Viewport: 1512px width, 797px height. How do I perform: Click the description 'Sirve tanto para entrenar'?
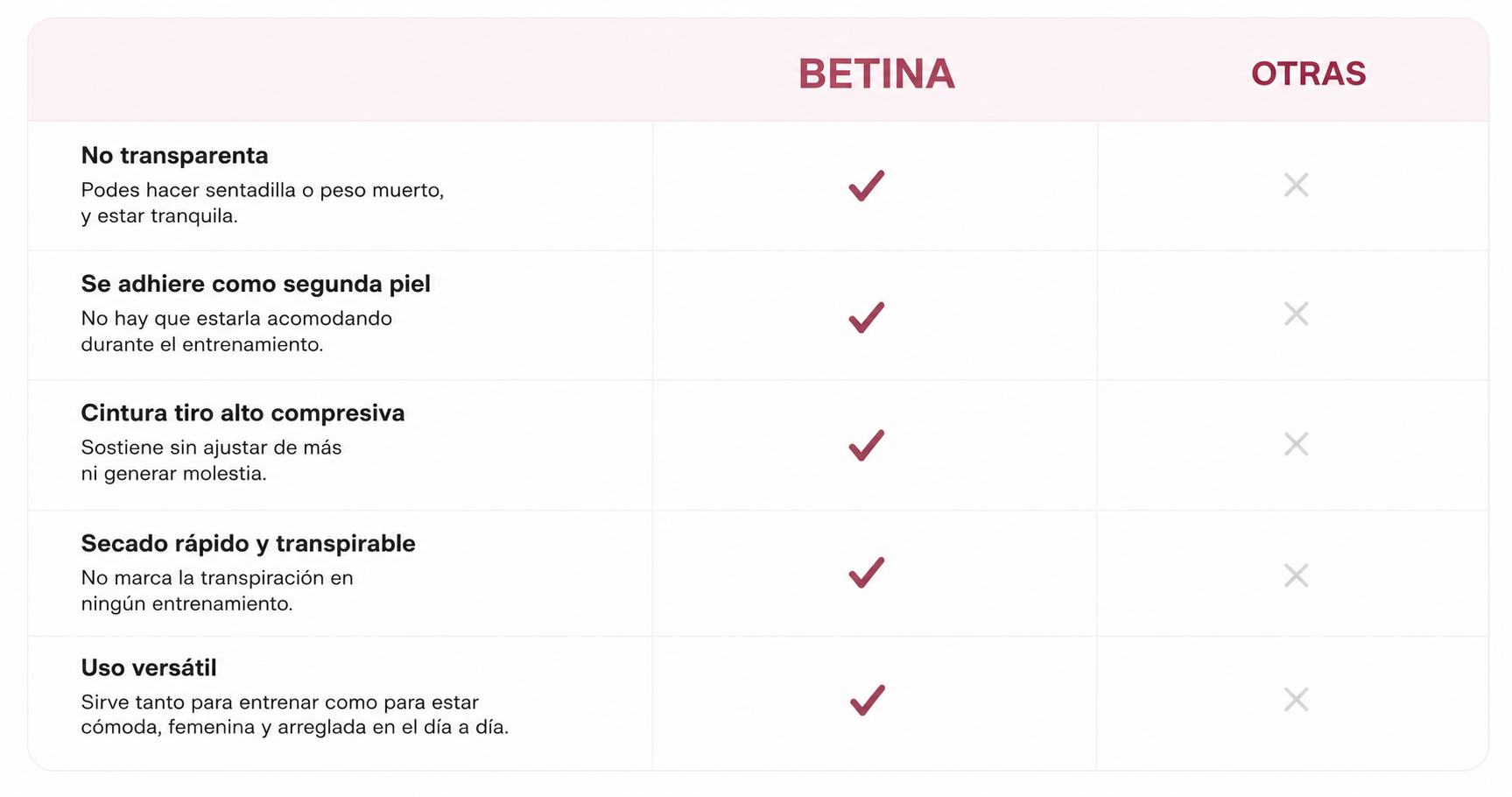coord(294,715)
